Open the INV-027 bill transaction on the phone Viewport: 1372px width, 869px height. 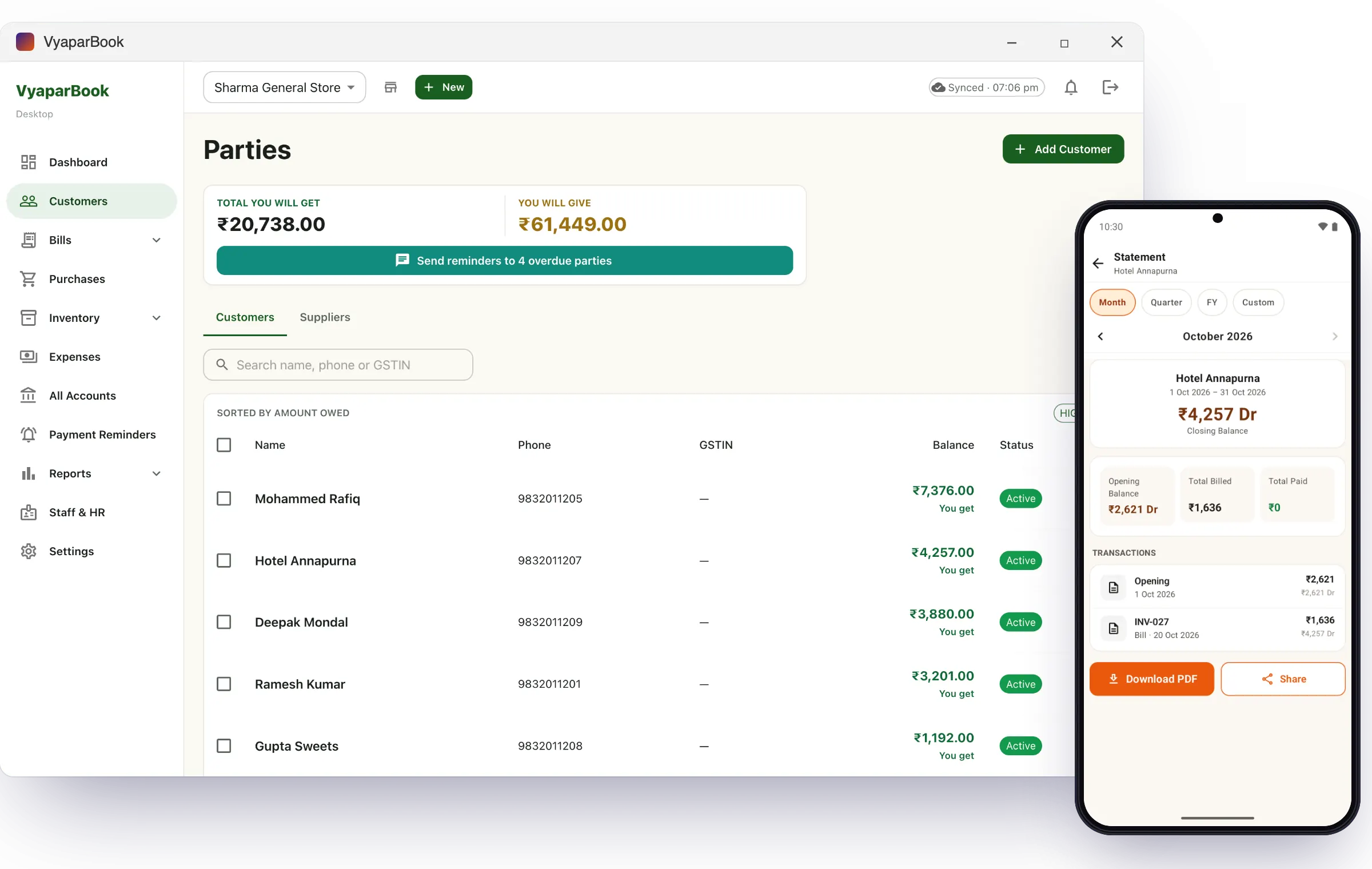[x=1218, y=628]
